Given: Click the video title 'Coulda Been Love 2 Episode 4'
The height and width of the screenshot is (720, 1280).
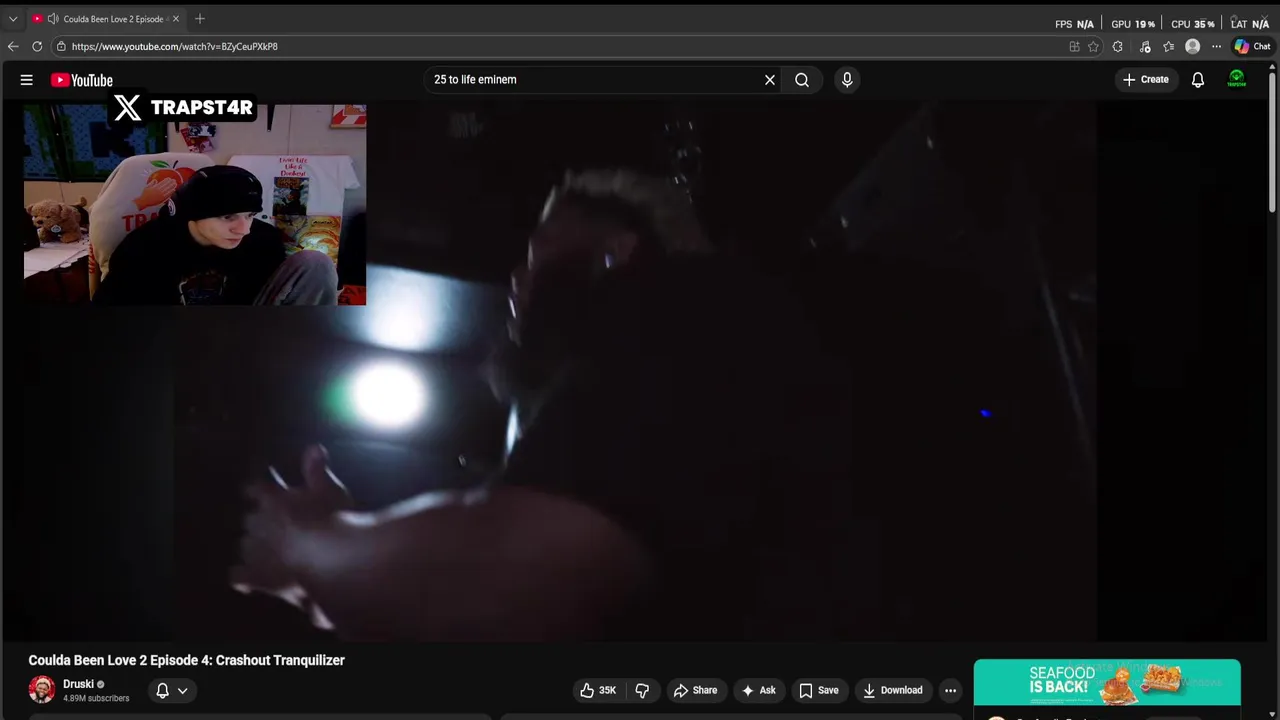Looking at the screenshot, I should pos(186,660).
